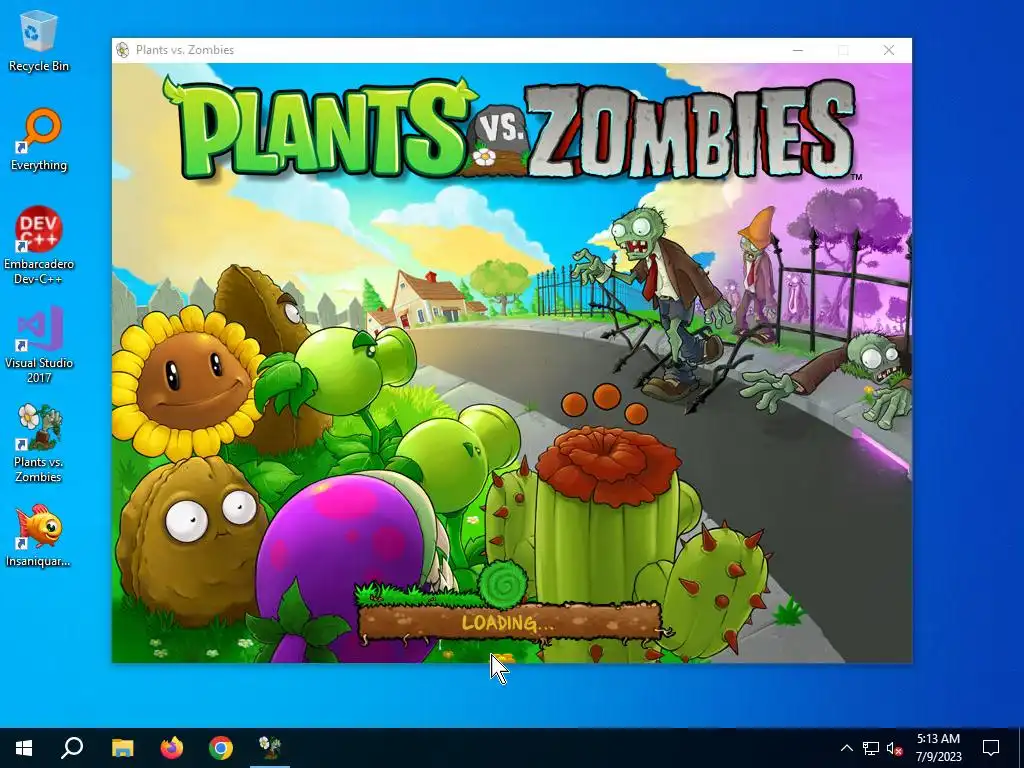This screenshot has height=768, width=1024.
Task: Minimize the Plants vs. Zombies window
Action: (797, 50)
